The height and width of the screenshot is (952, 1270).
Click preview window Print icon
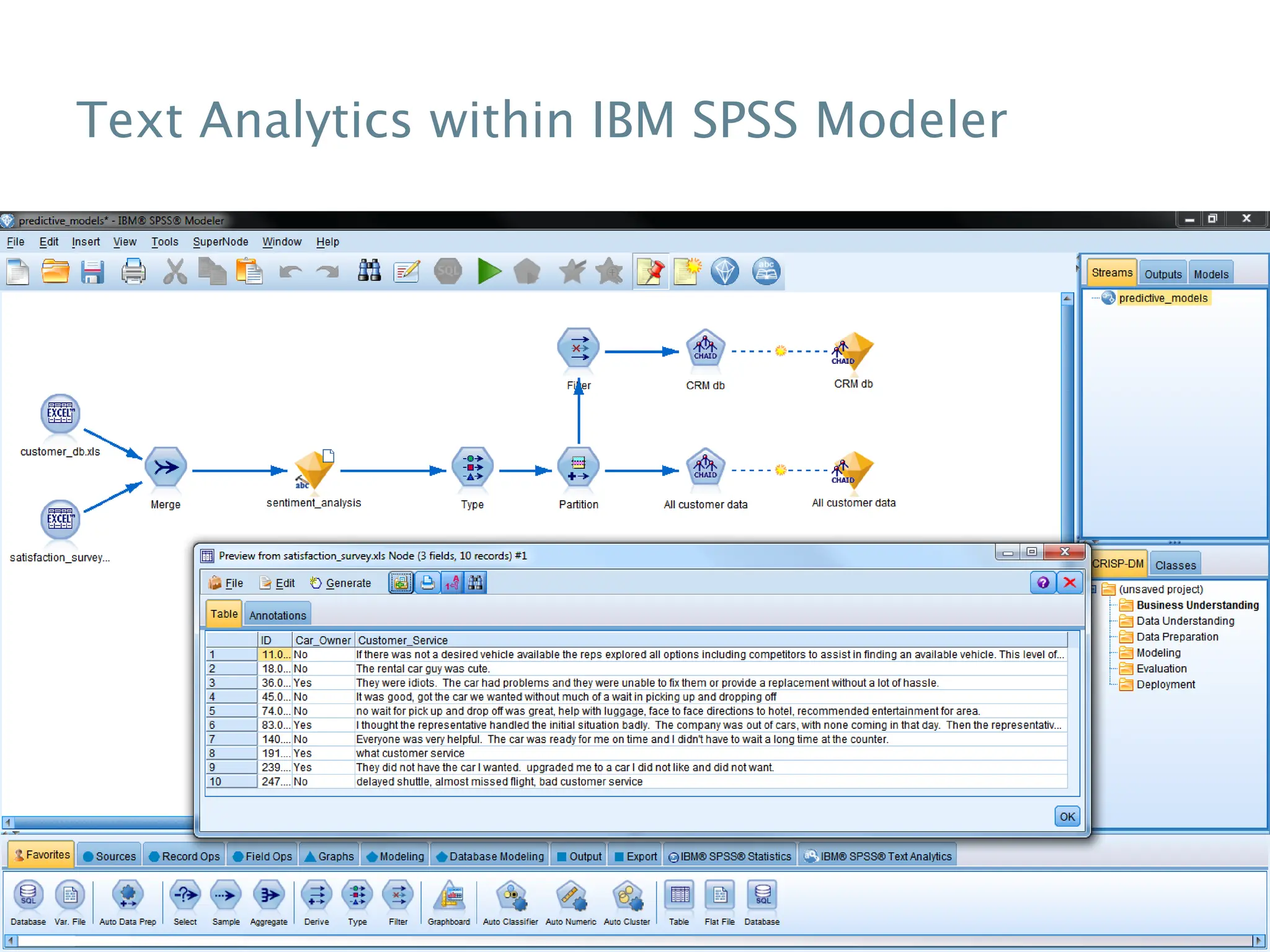[x=427, y=583]
